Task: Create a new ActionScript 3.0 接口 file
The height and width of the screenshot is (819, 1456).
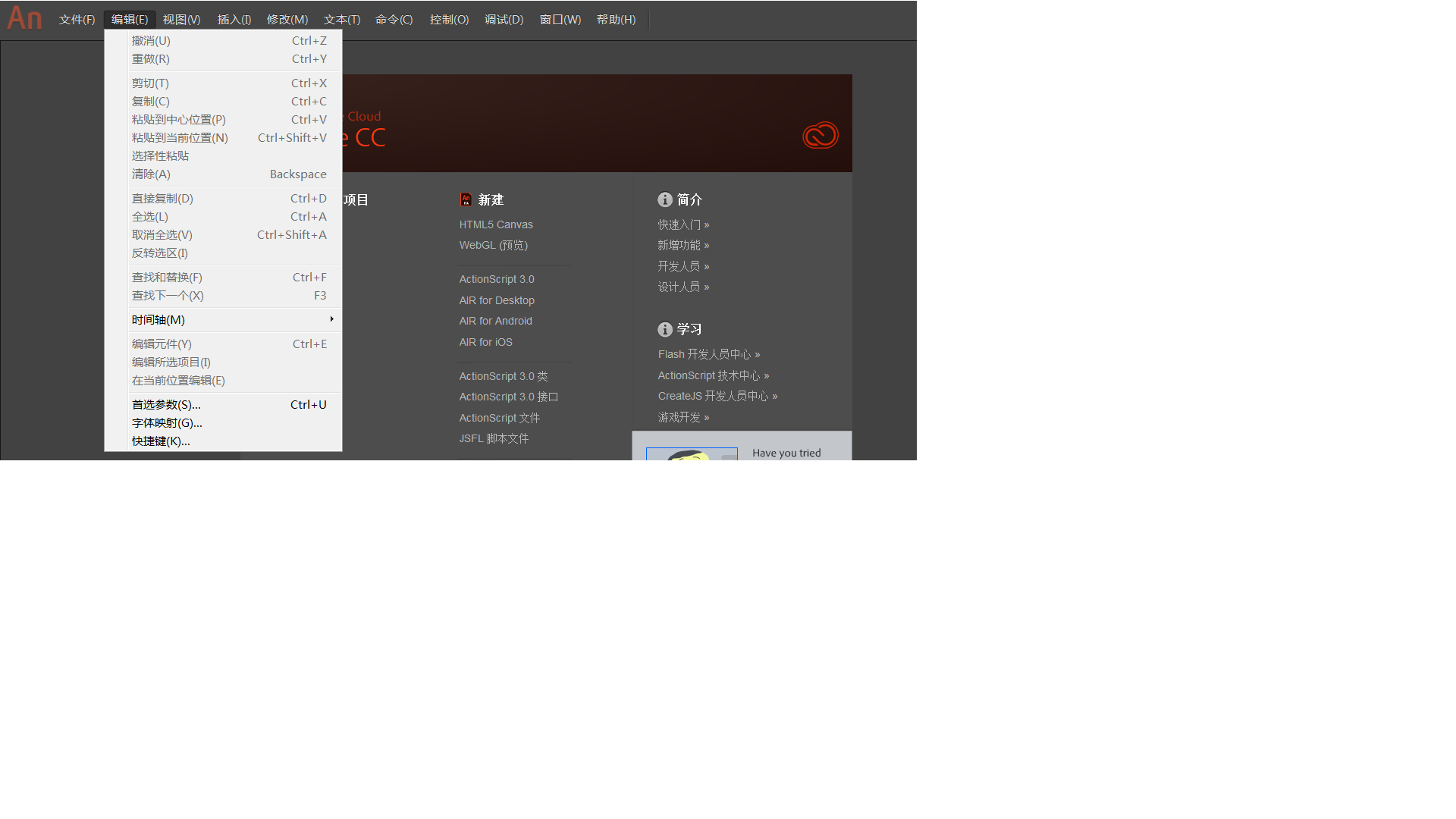Action: click(x=509, y=397)
